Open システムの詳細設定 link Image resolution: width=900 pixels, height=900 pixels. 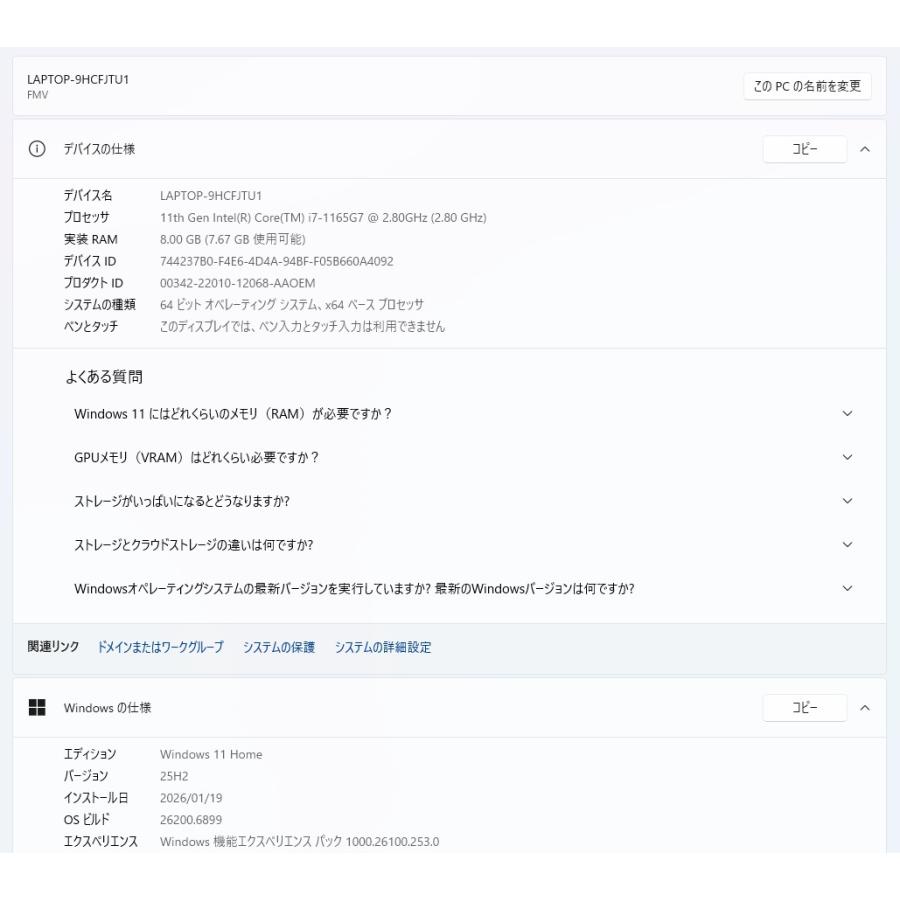click(x=383, y=647)
